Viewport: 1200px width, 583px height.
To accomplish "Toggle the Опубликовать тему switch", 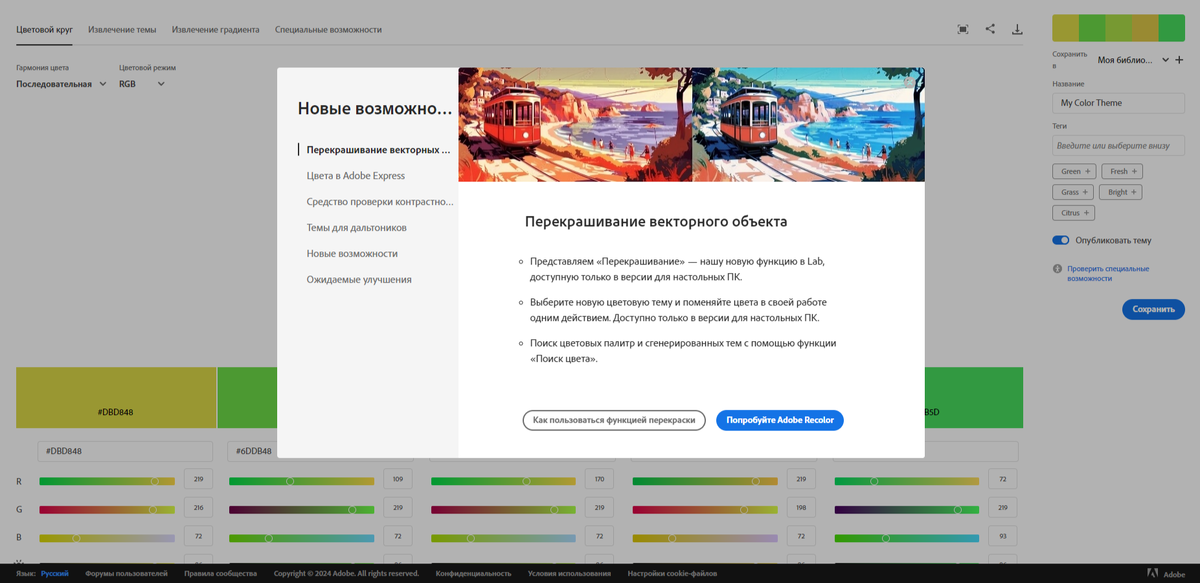I will point(1061,240).
